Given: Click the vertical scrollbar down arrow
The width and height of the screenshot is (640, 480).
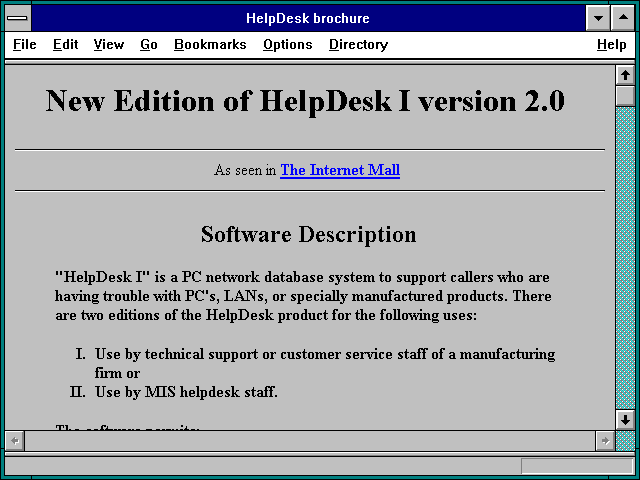Looking at the screenshot, I should (625, 420).
